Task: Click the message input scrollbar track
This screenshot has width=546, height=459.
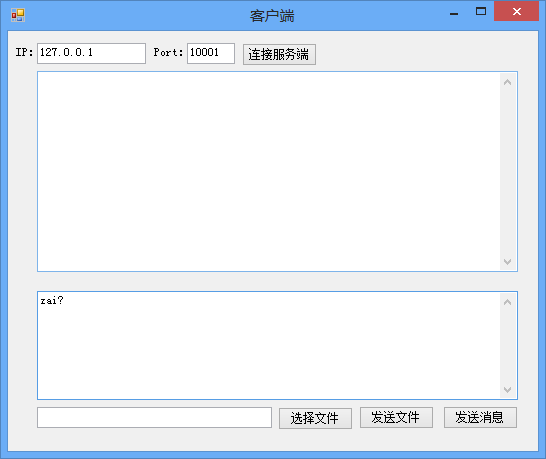Action: click(x=508, y=346)
